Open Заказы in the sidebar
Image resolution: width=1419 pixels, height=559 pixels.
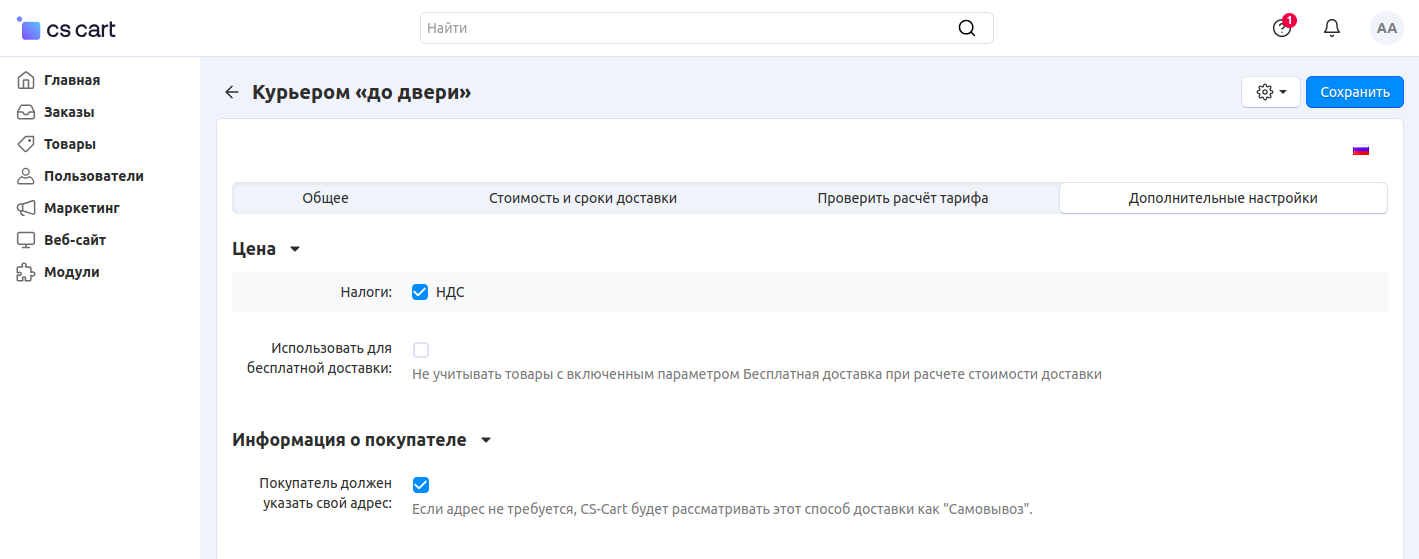(x=69, y=112)
